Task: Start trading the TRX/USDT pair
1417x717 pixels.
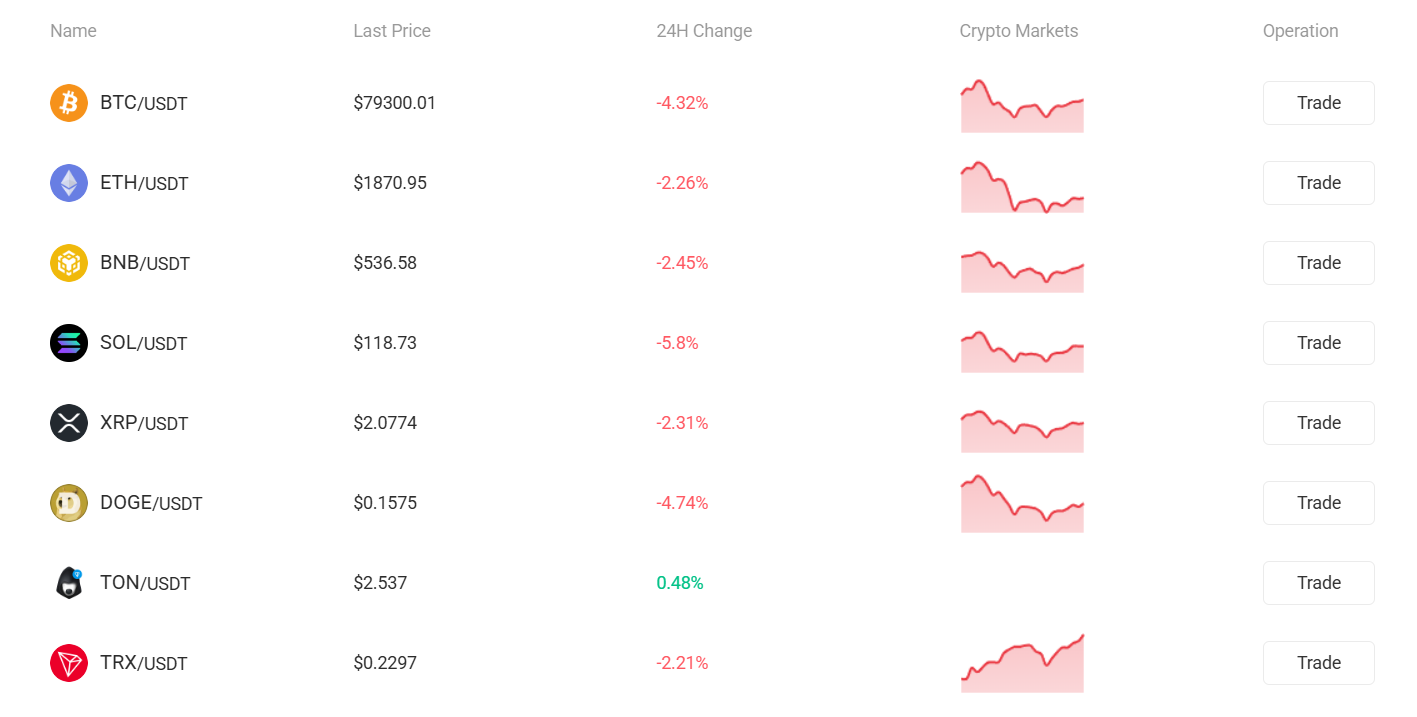Action: coord(1318,663)
